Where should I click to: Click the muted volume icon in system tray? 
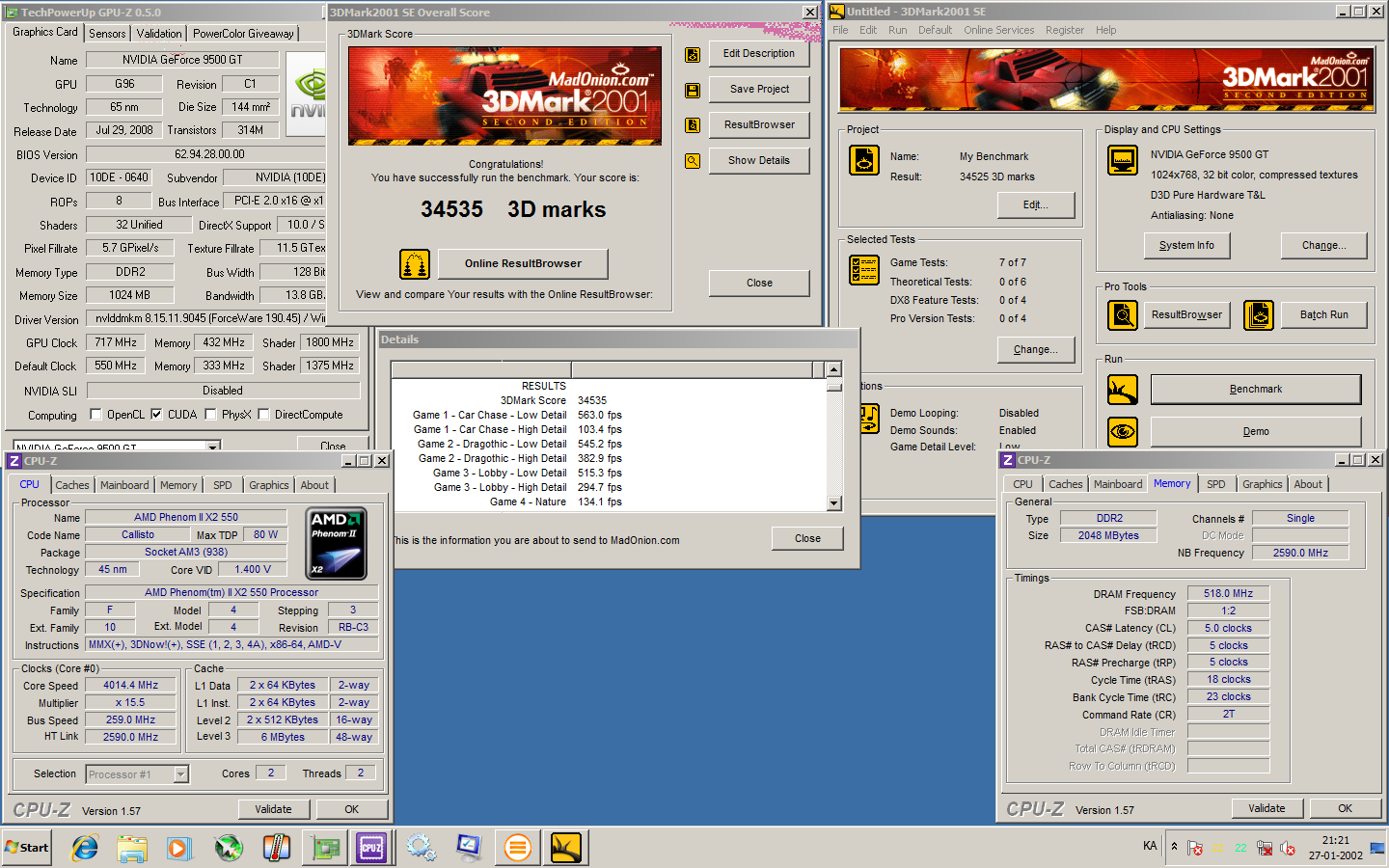coord(1287,849)
